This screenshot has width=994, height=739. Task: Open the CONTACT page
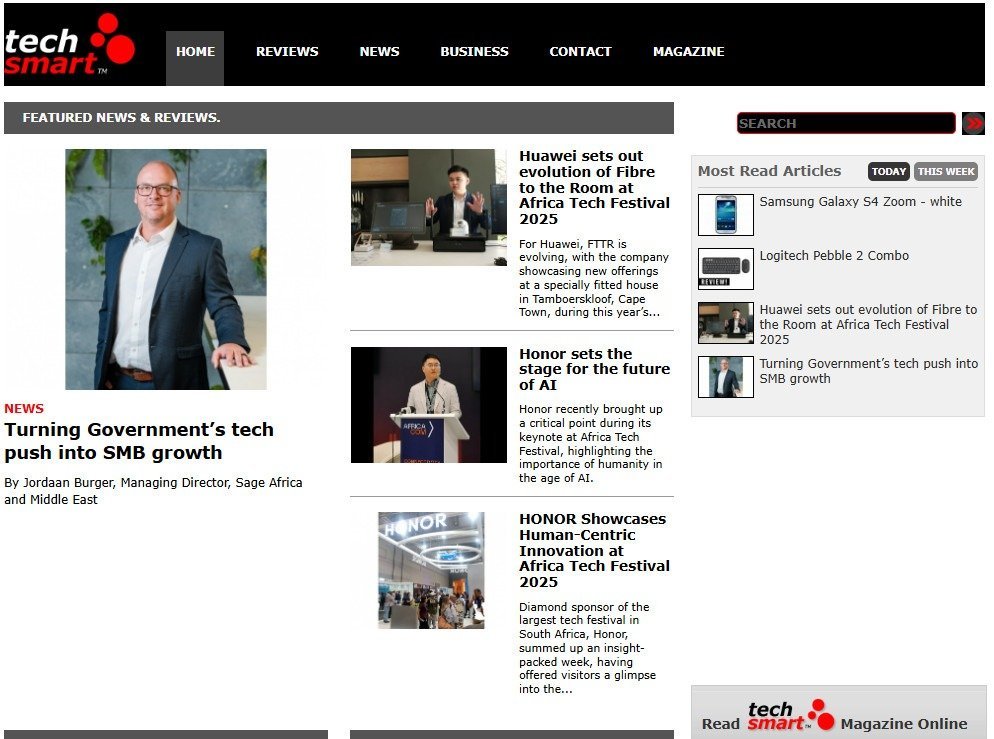[580, 51]
